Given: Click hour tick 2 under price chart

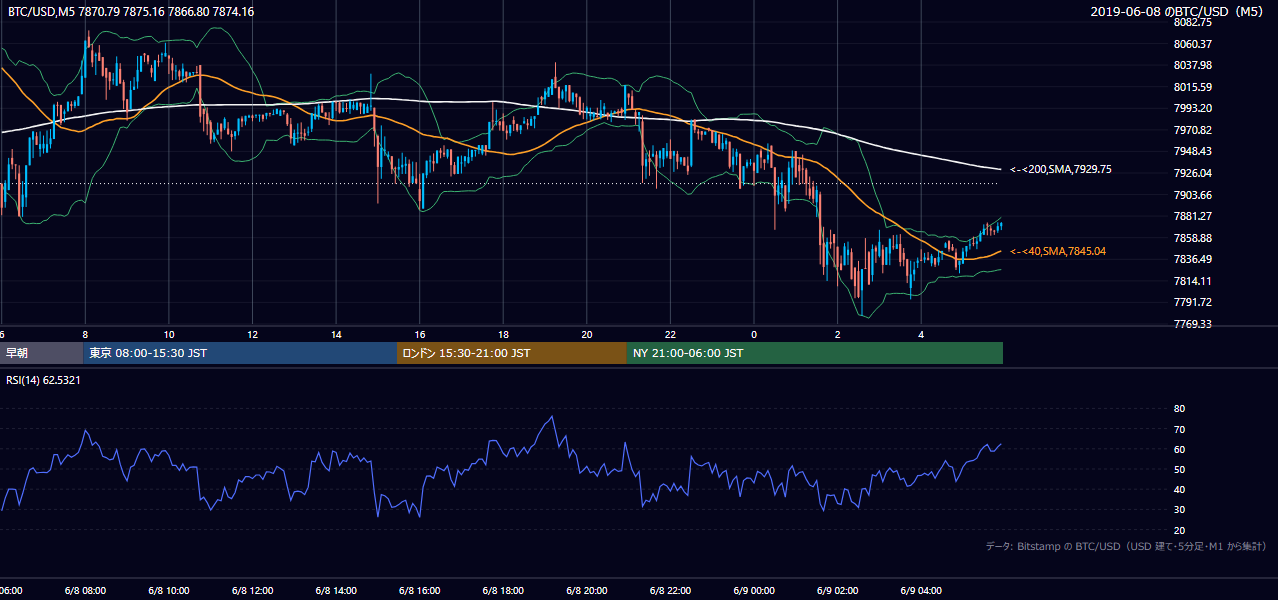Looking at the screenshot, I should coord(837,335).
